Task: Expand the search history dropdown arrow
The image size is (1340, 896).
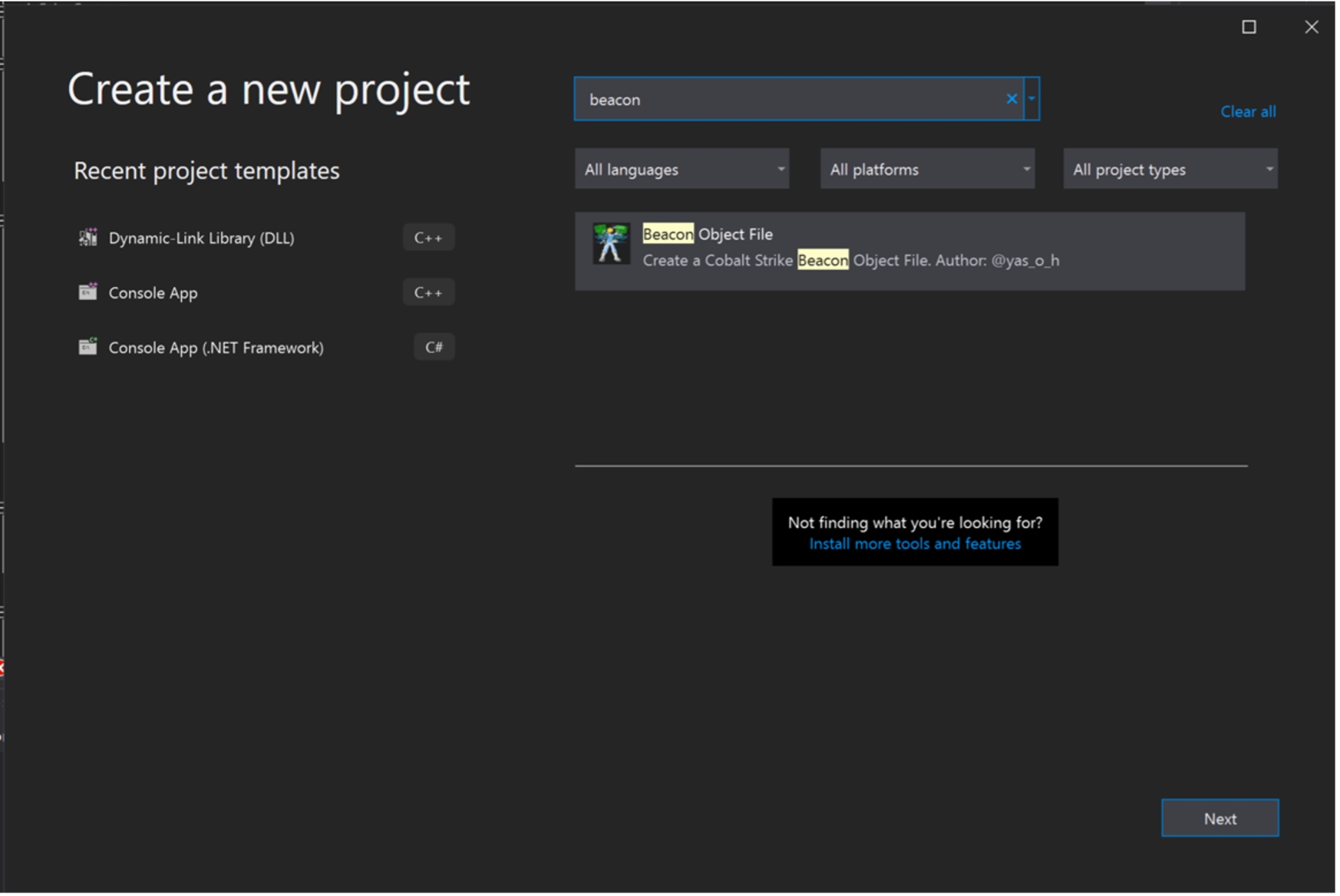Action: 1031,99
